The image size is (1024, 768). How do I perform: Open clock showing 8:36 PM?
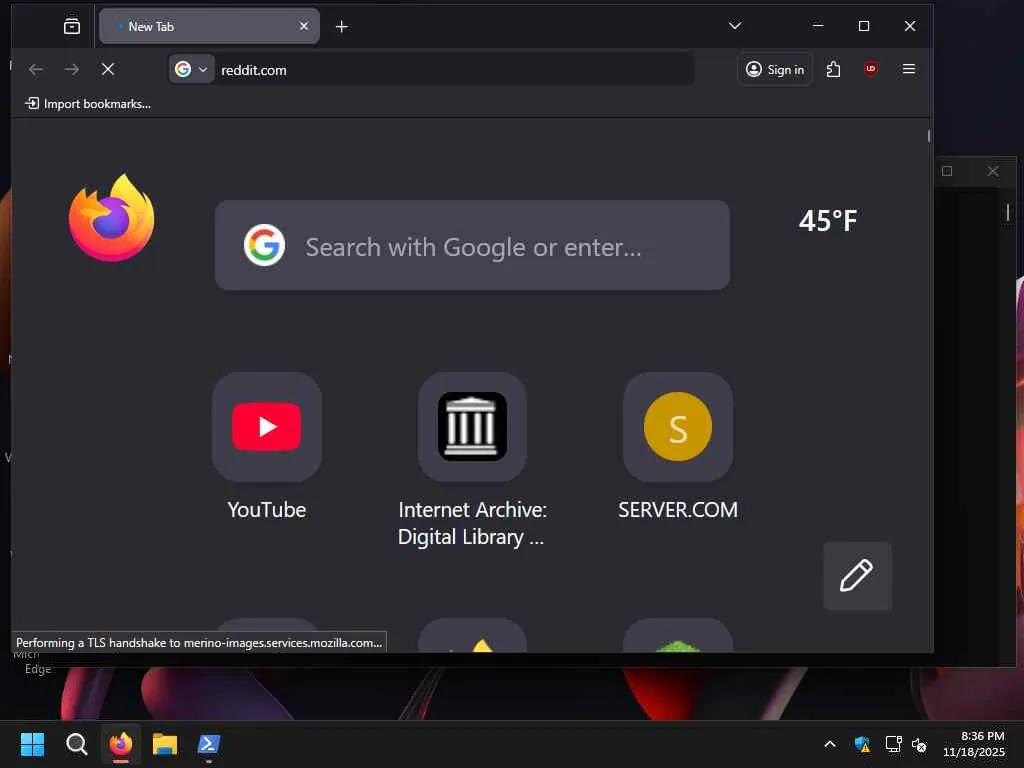tap(974, 744)
